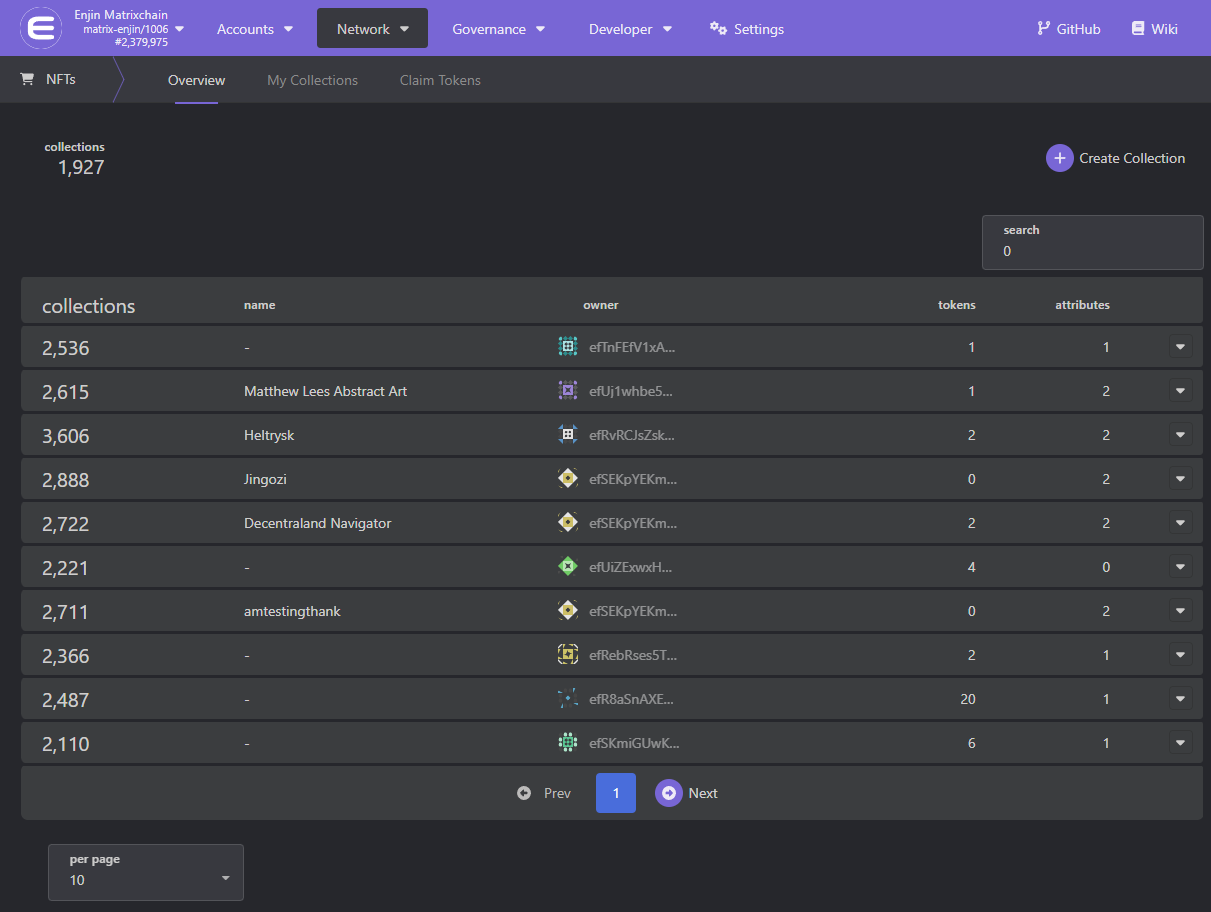Open the Enjin Matrixchain network selector

tap(103, 28)
